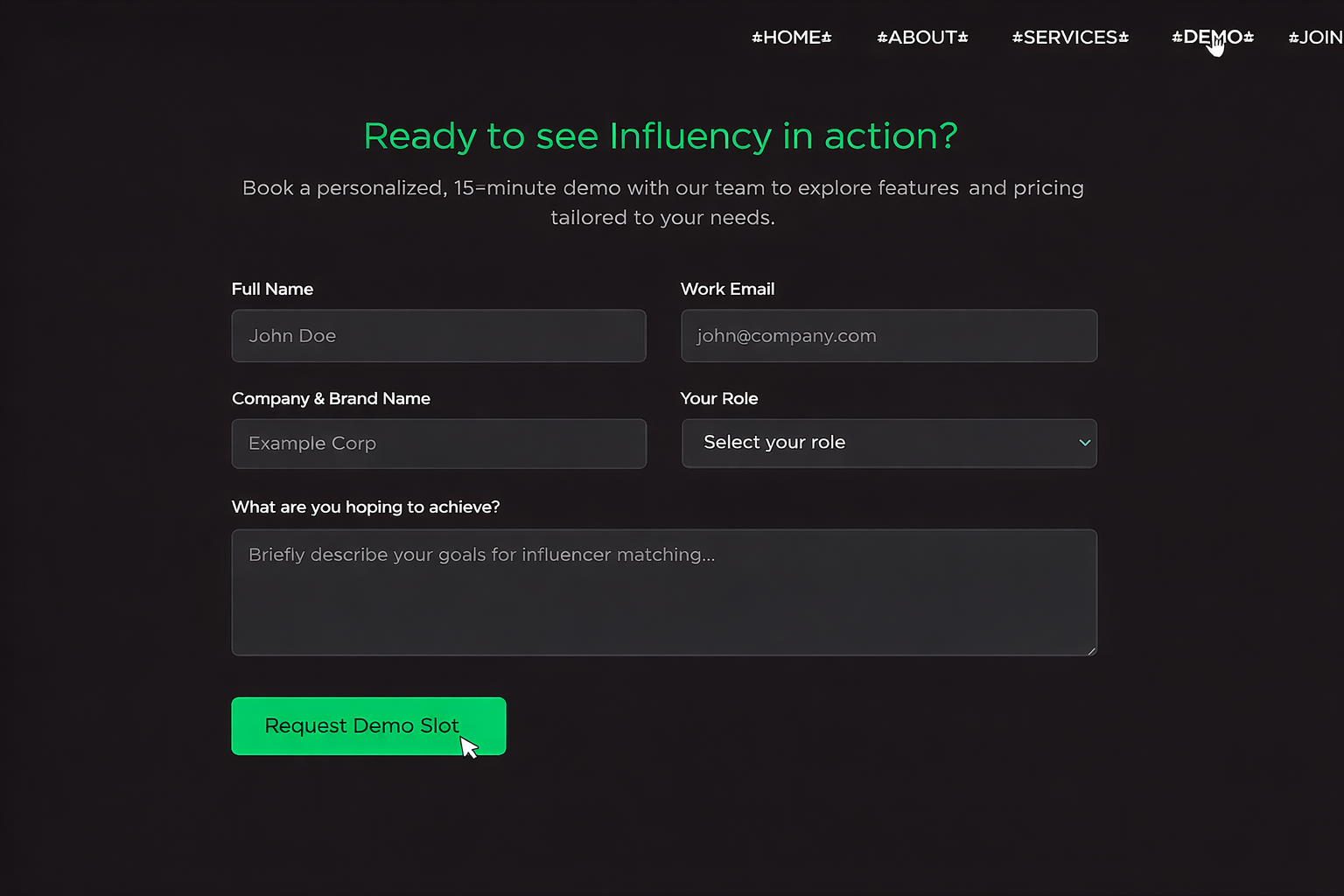Select the DEMO nav link
The image size is (1344, 896).
[x=1212, y=38]
